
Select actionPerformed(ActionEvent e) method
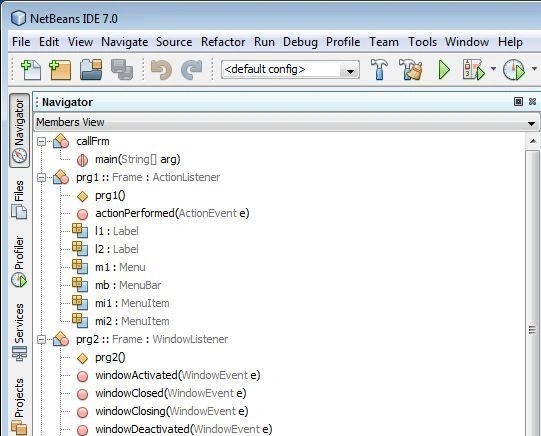tap(172, 214)
